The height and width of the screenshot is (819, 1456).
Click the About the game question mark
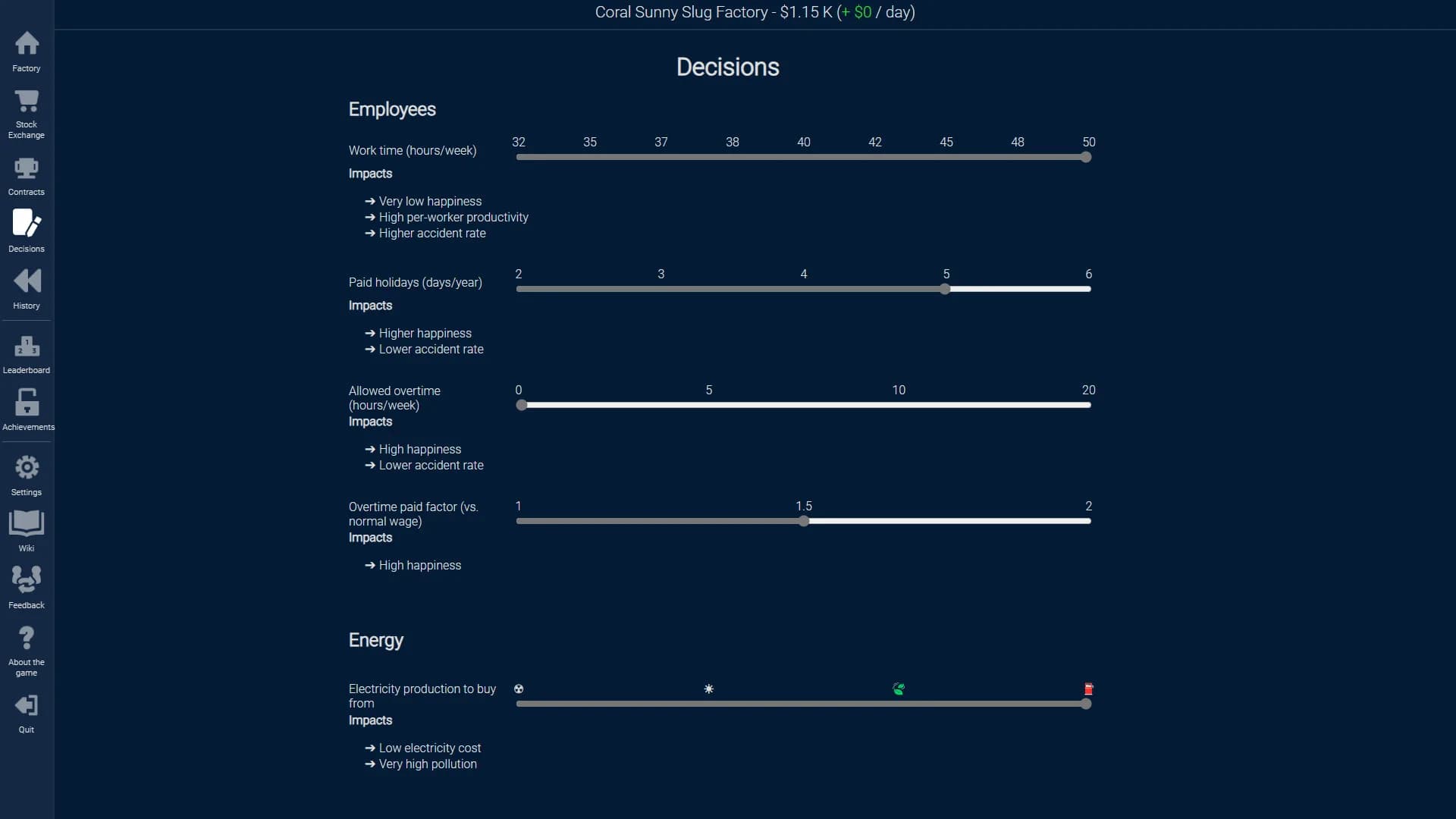click(27, 638)
